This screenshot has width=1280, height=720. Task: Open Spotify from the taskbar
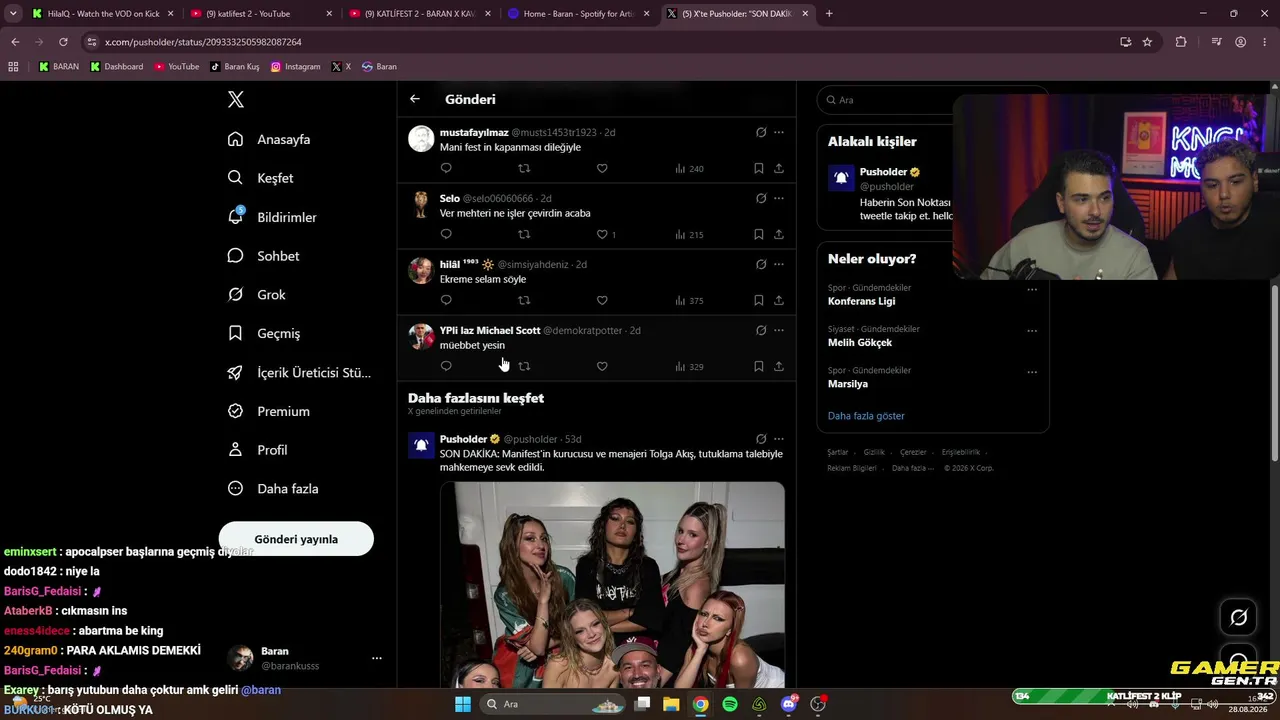[730, 704]
